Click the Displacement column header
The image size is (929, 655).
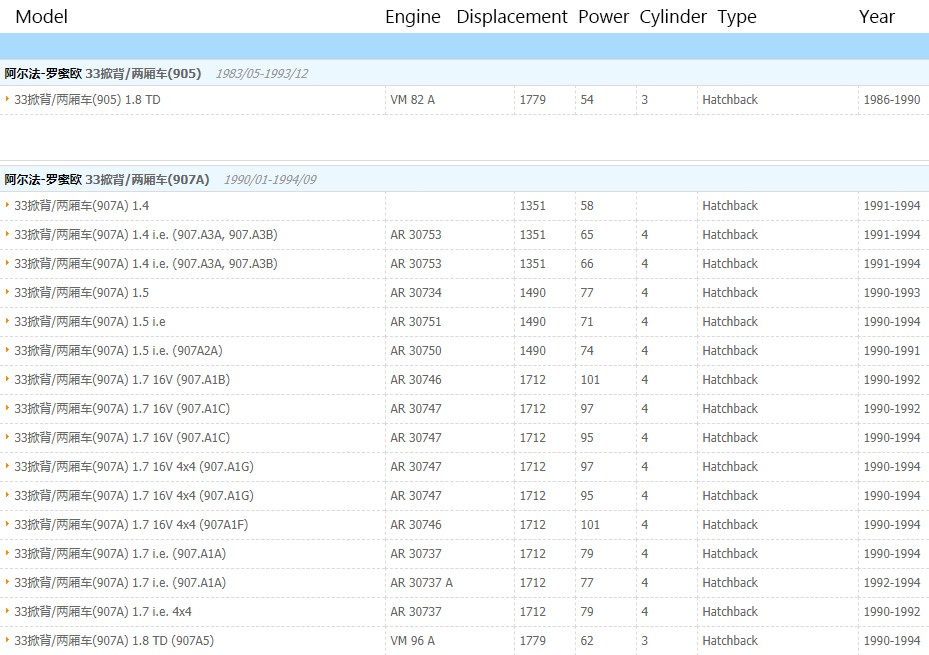(511, 17)
